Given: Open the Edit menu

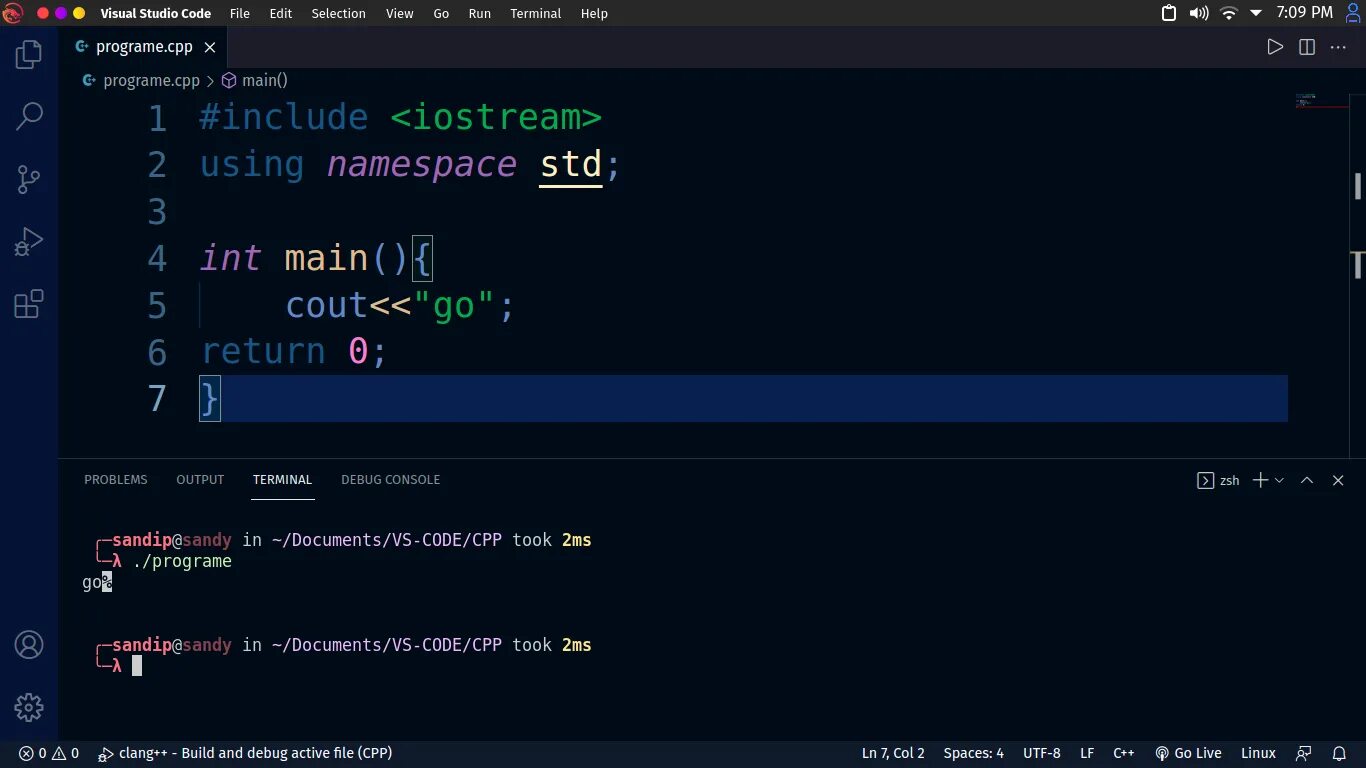Looking at the screenshot, I should (281, 13).
